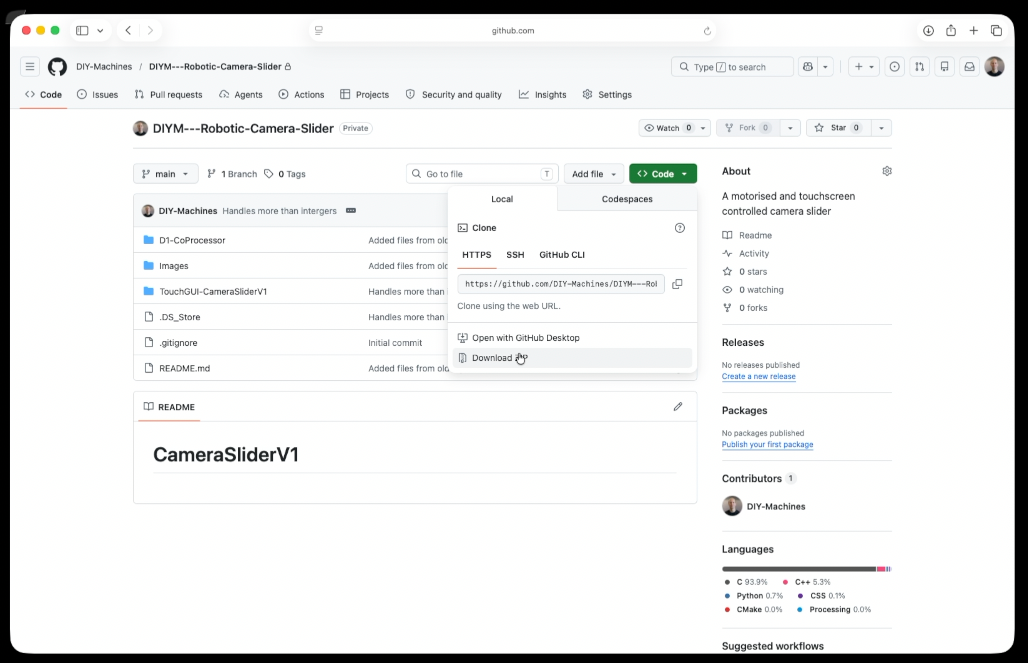Image resolution: width=1028 pixels, height=663 pixels.
Task: Open the Copilot icon in header
Action: (x=808, y=67)
